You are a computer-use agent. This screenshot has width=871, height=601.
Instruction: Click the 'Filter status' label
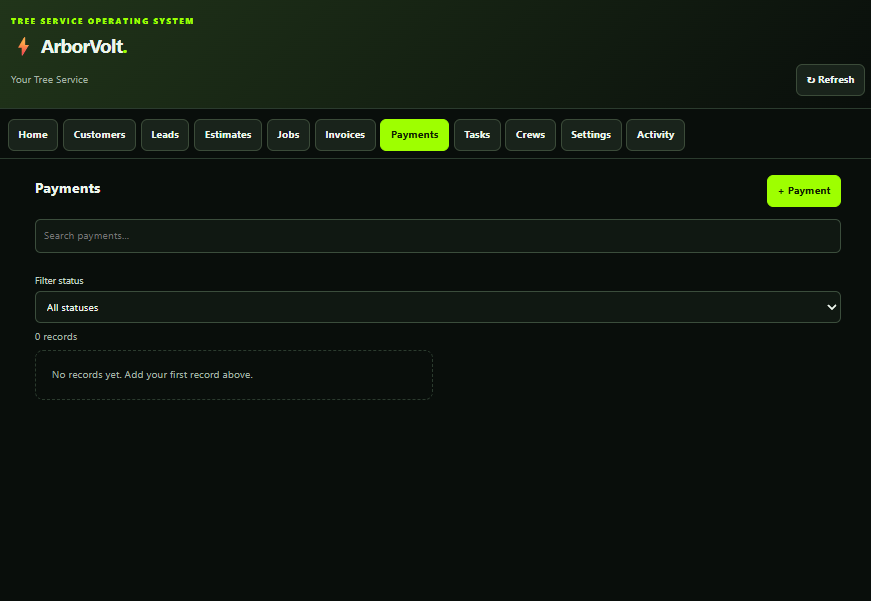[x=59, y=281]
